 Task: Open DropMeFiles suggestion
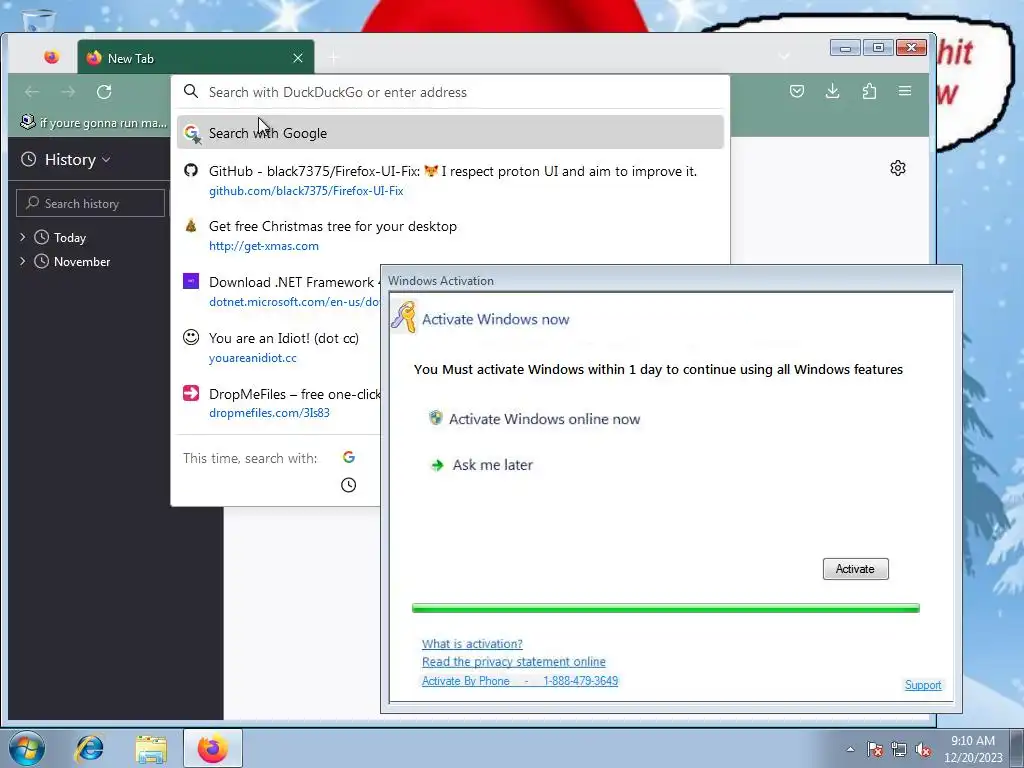[x=279, y=403]
